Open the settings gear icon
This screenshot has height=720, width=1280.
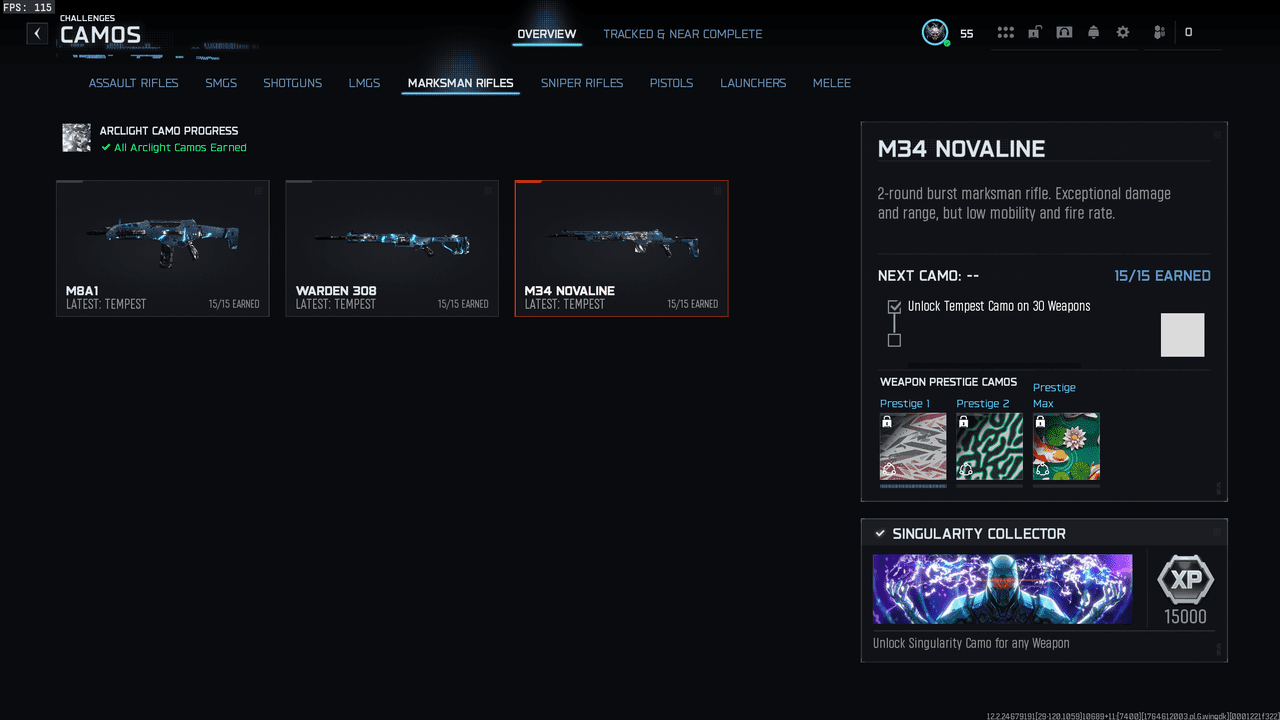pos(1123,33)
